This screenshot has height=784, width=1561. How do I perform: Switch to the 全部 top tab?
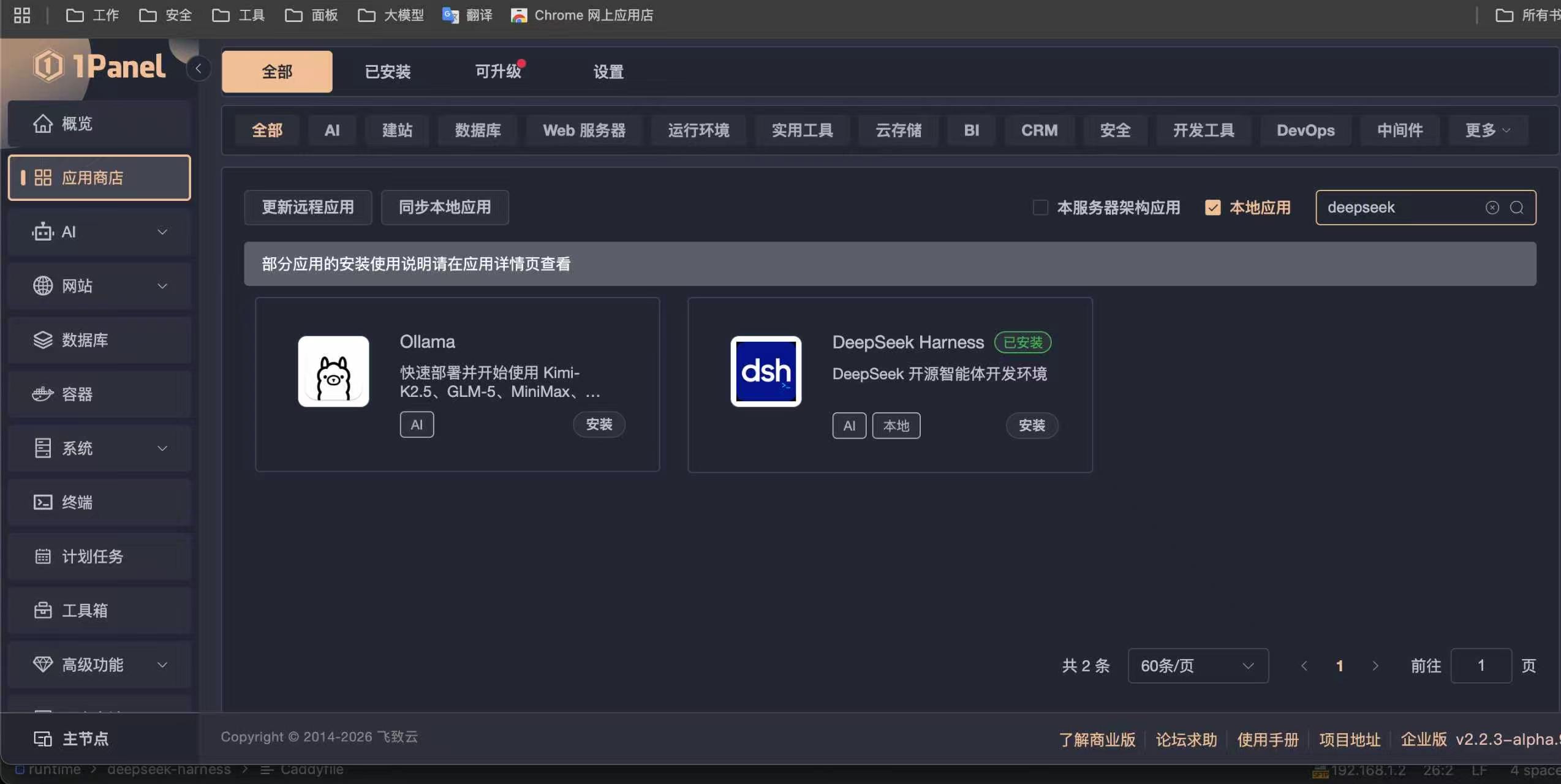click(x=277, y=72)
